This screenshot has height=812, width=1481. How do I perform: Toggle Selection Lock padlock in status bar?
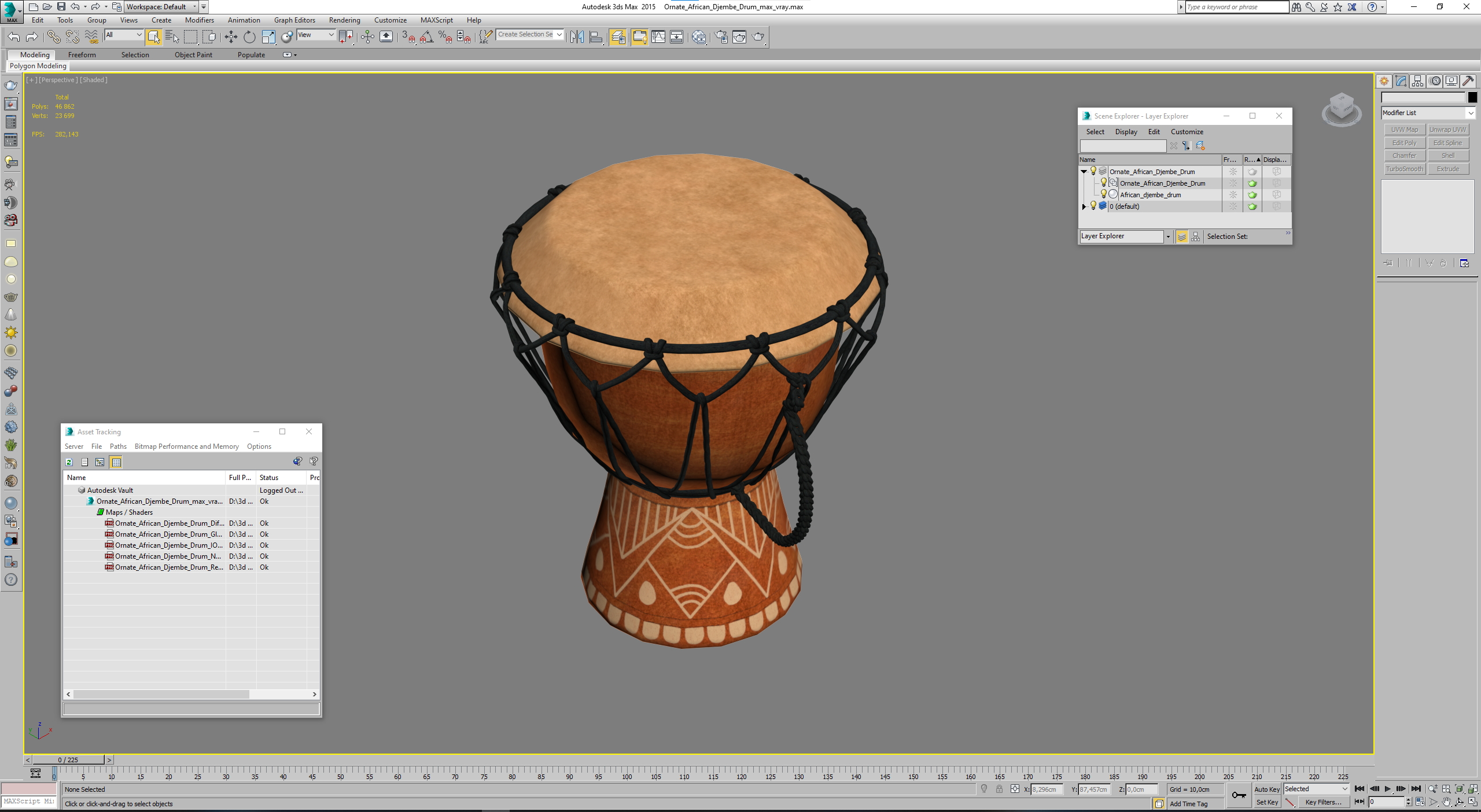click(999, 789)
